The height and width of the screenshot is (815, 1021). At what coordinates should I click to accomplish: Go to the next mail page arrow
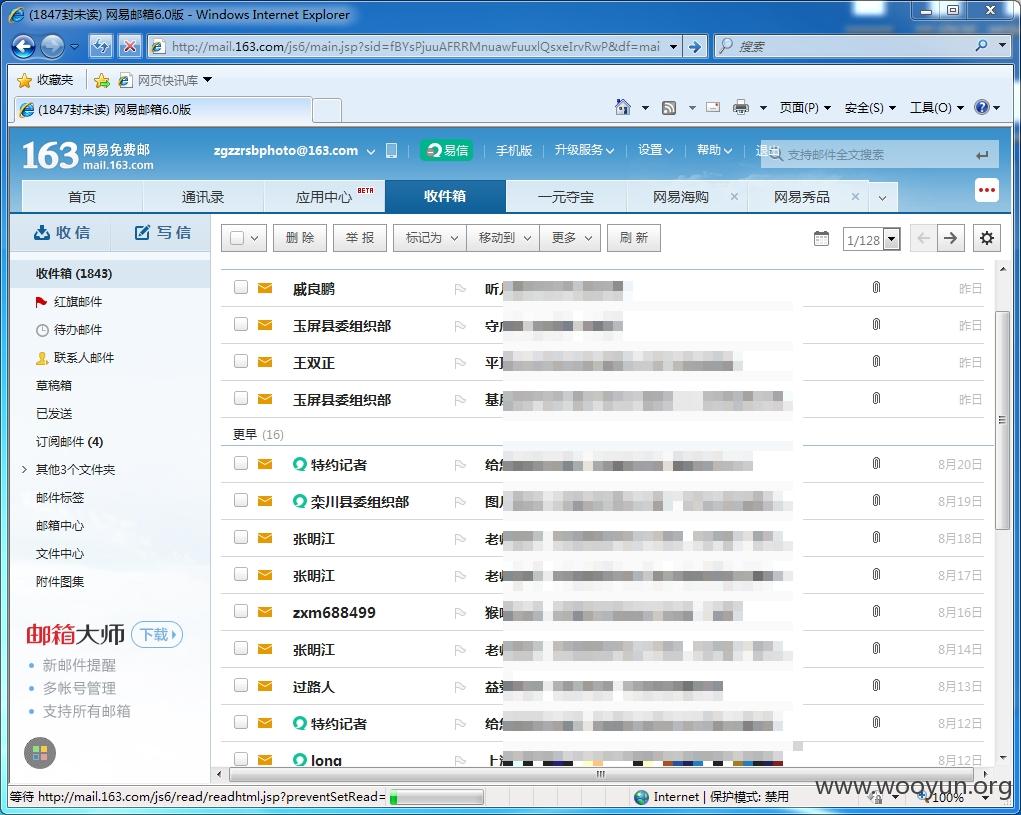[x=951, y=238]
